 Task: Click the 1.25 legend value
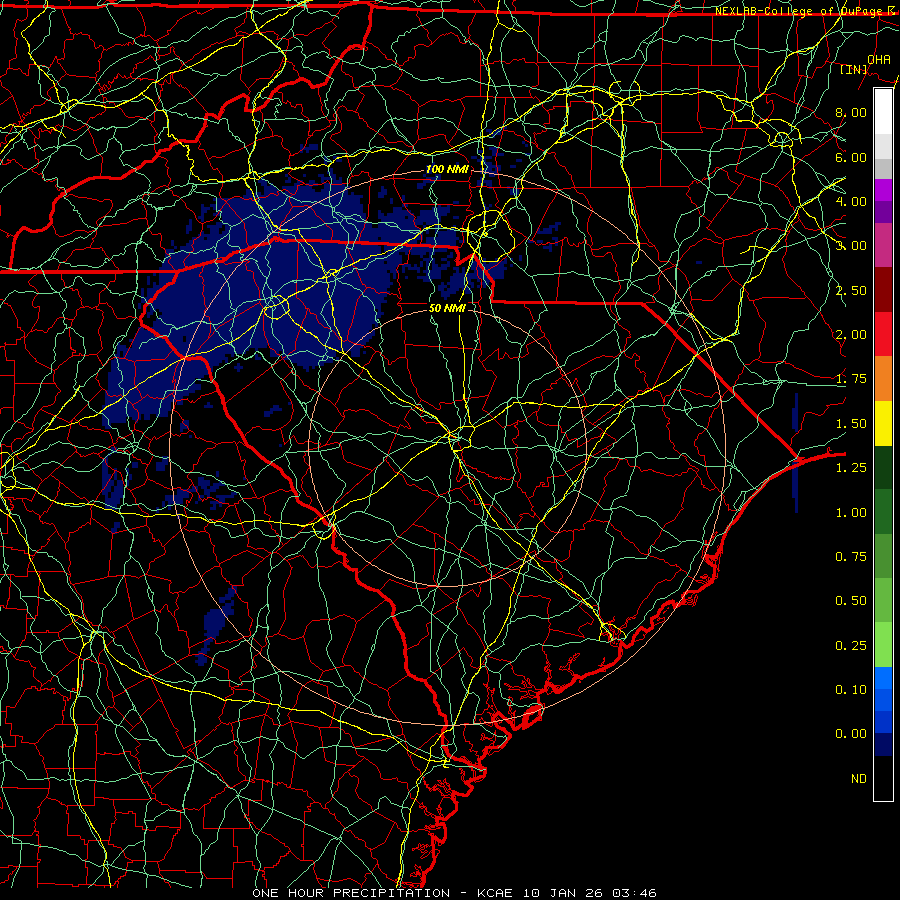(x=851, y=468)
